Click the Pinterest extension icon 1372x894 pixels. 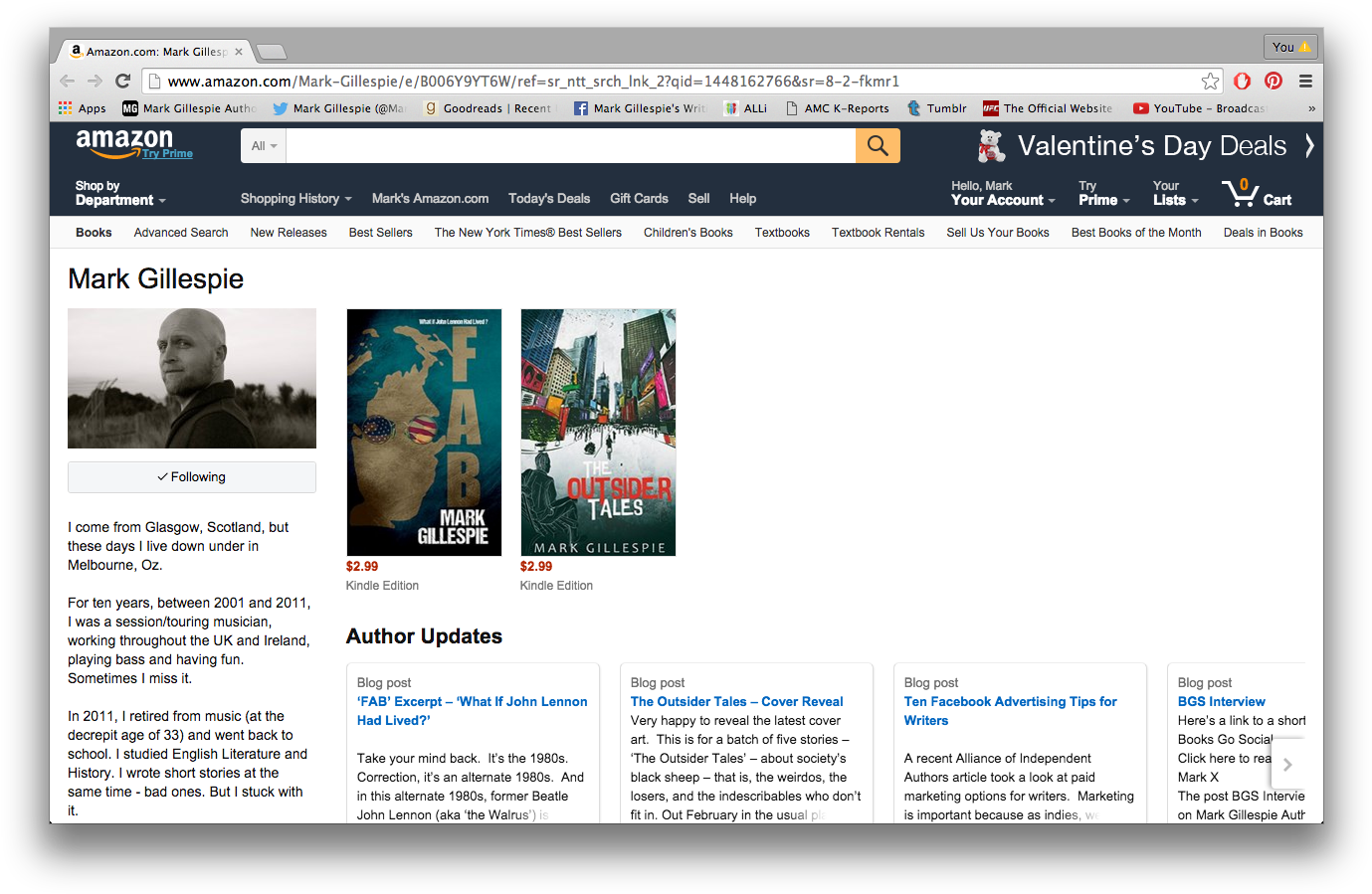[x=1274, y=81]
